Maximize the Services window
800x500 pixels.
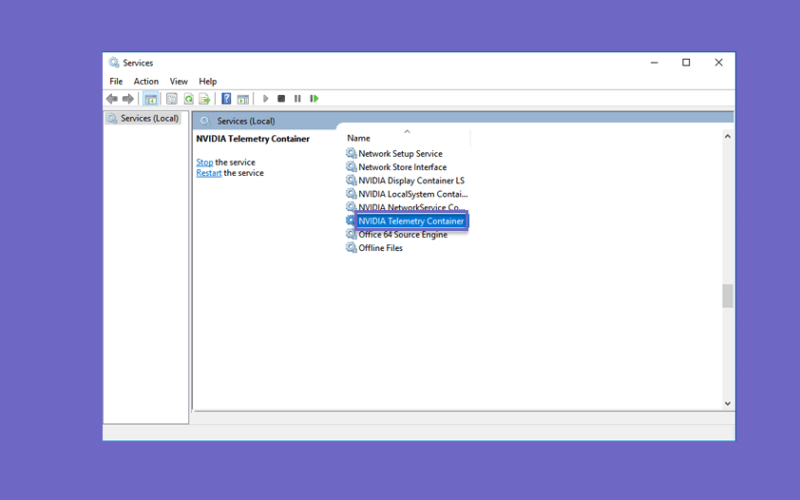[x=686, y=63]
